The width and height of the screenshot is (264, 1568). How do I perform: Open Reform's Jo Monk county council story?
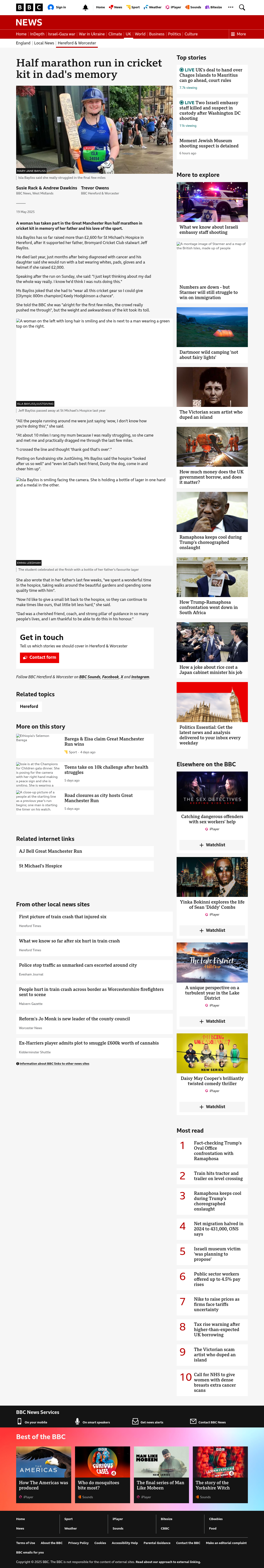pos(74,1018)
